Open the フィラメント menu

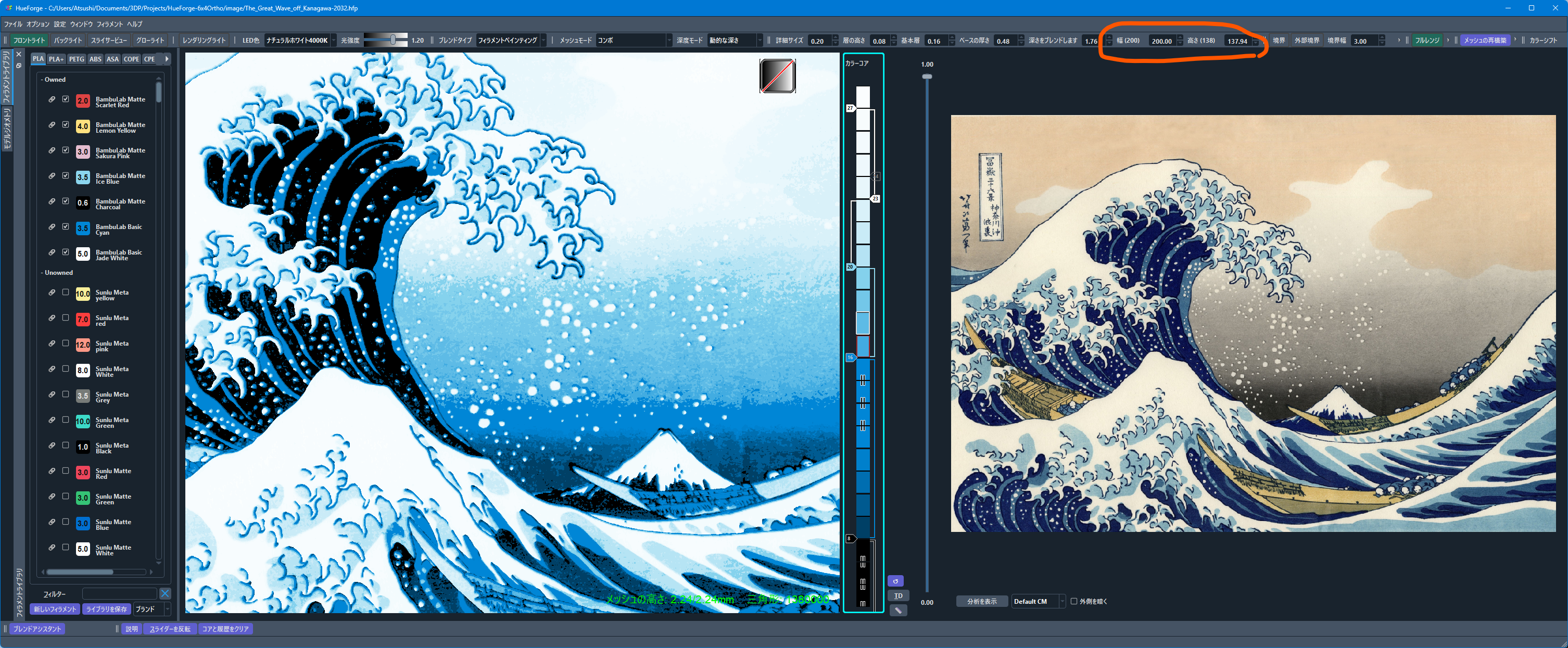(109, 24)
